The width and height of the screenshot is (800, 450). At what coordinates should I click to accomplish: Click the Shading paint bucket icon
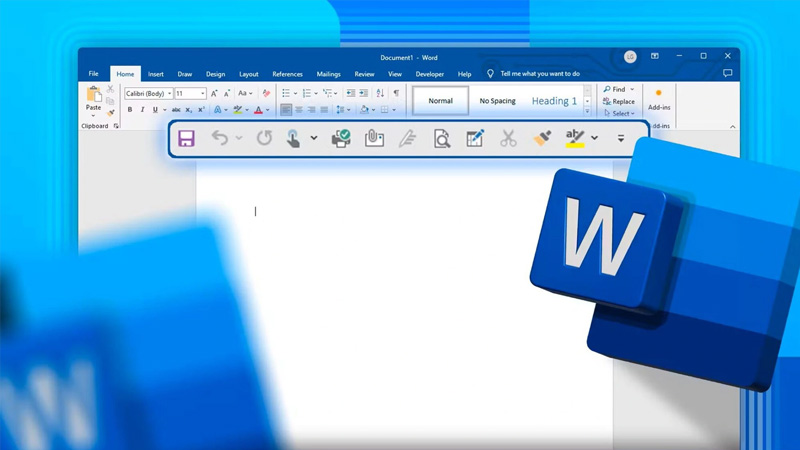364,110
